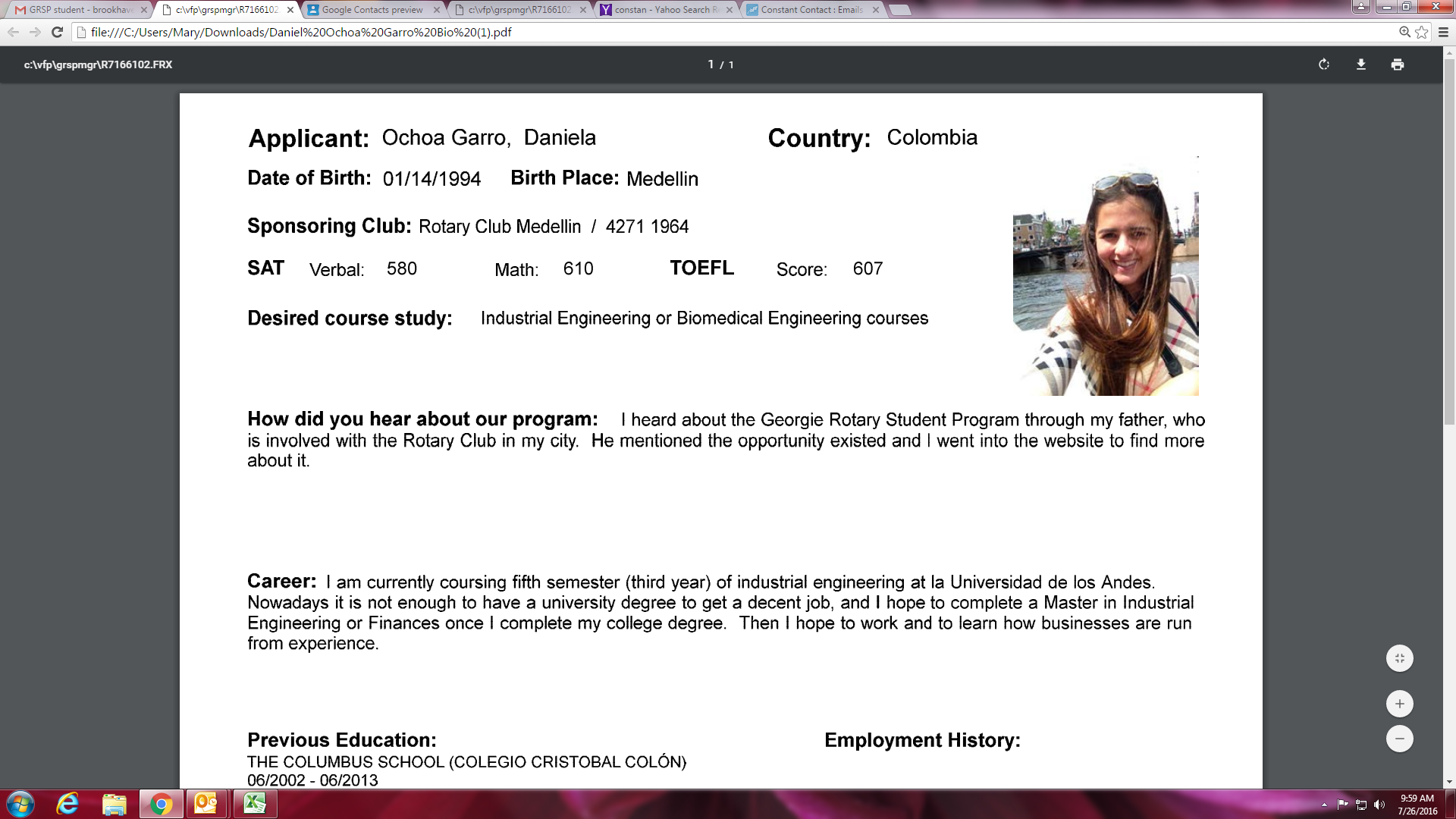Open Excel from the Windows taskbar
The width and height of the screenshot is (1456, 819).
254,804
